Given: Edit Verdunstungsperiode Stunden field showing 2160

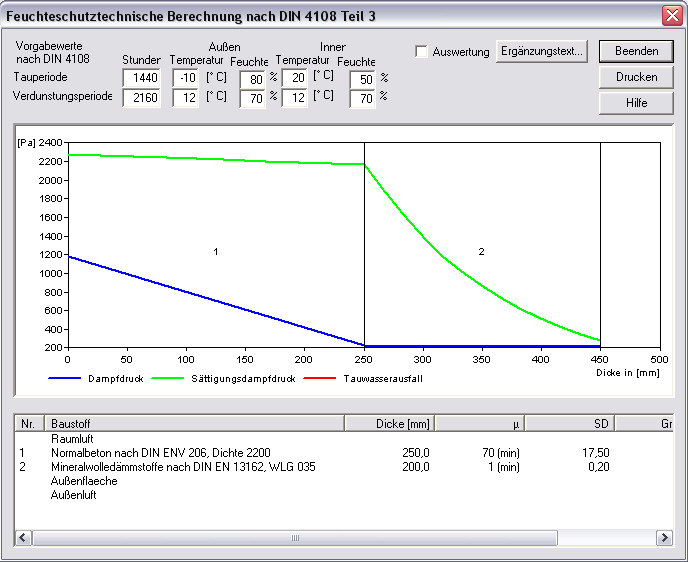Looking at the screenshot, I should (142, 98).
